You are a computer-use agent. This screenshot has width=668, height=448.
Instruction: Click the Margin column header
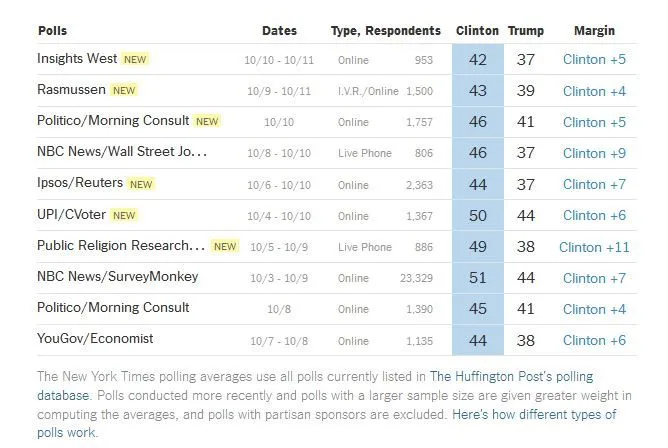coord(594,31)
